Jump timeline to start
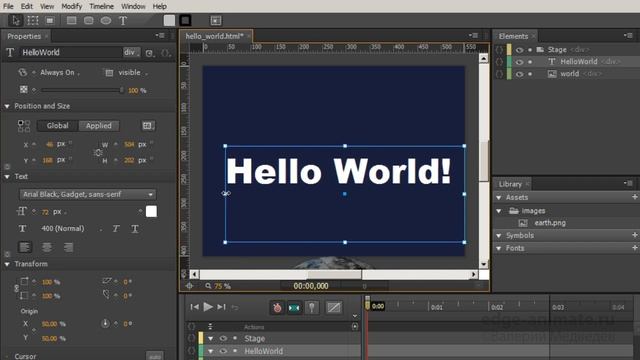 195,307
